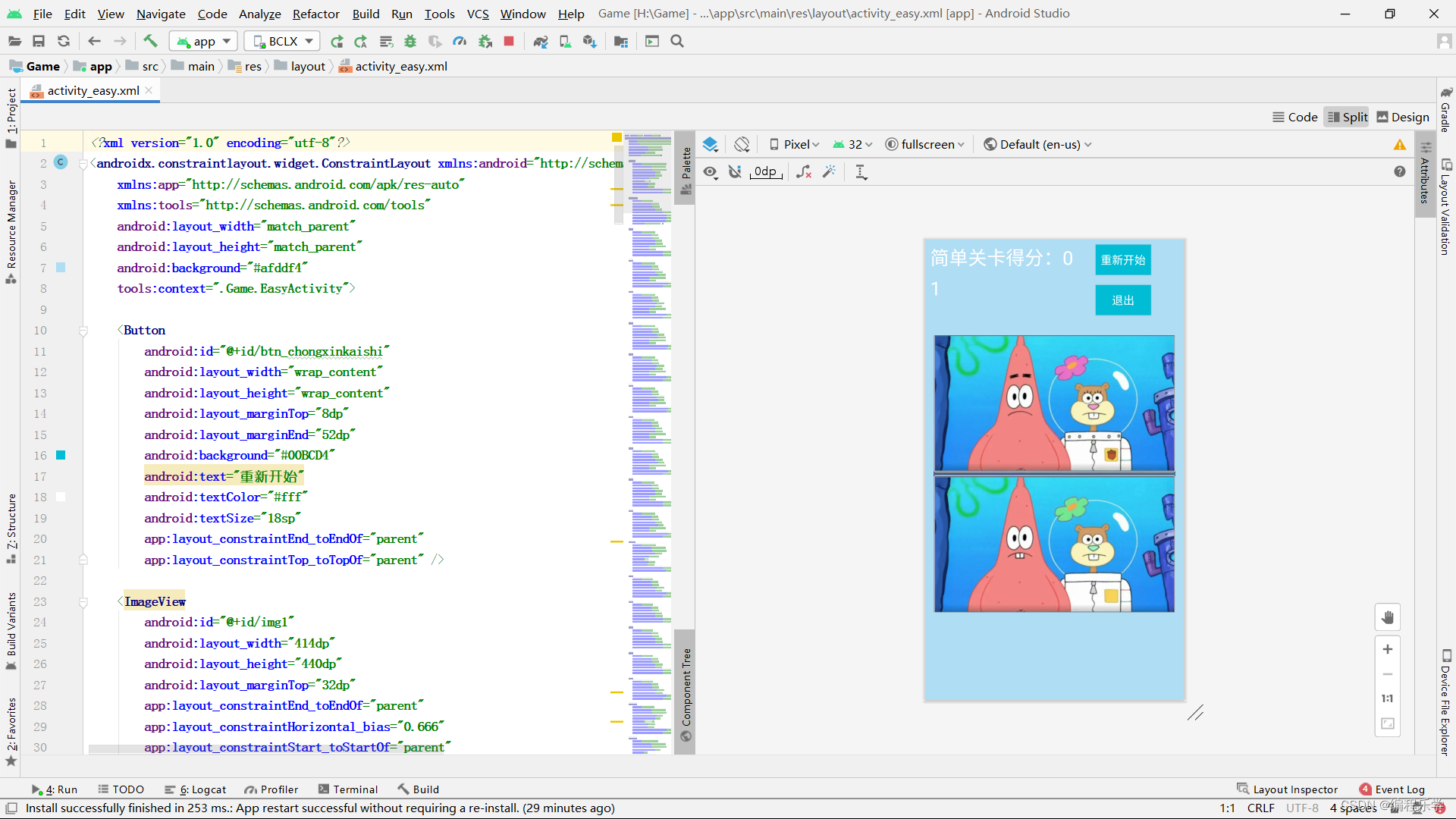Open the Logcat tool window tab
This screenshot has width=1456, height=819.
click(x=196, y=789)
